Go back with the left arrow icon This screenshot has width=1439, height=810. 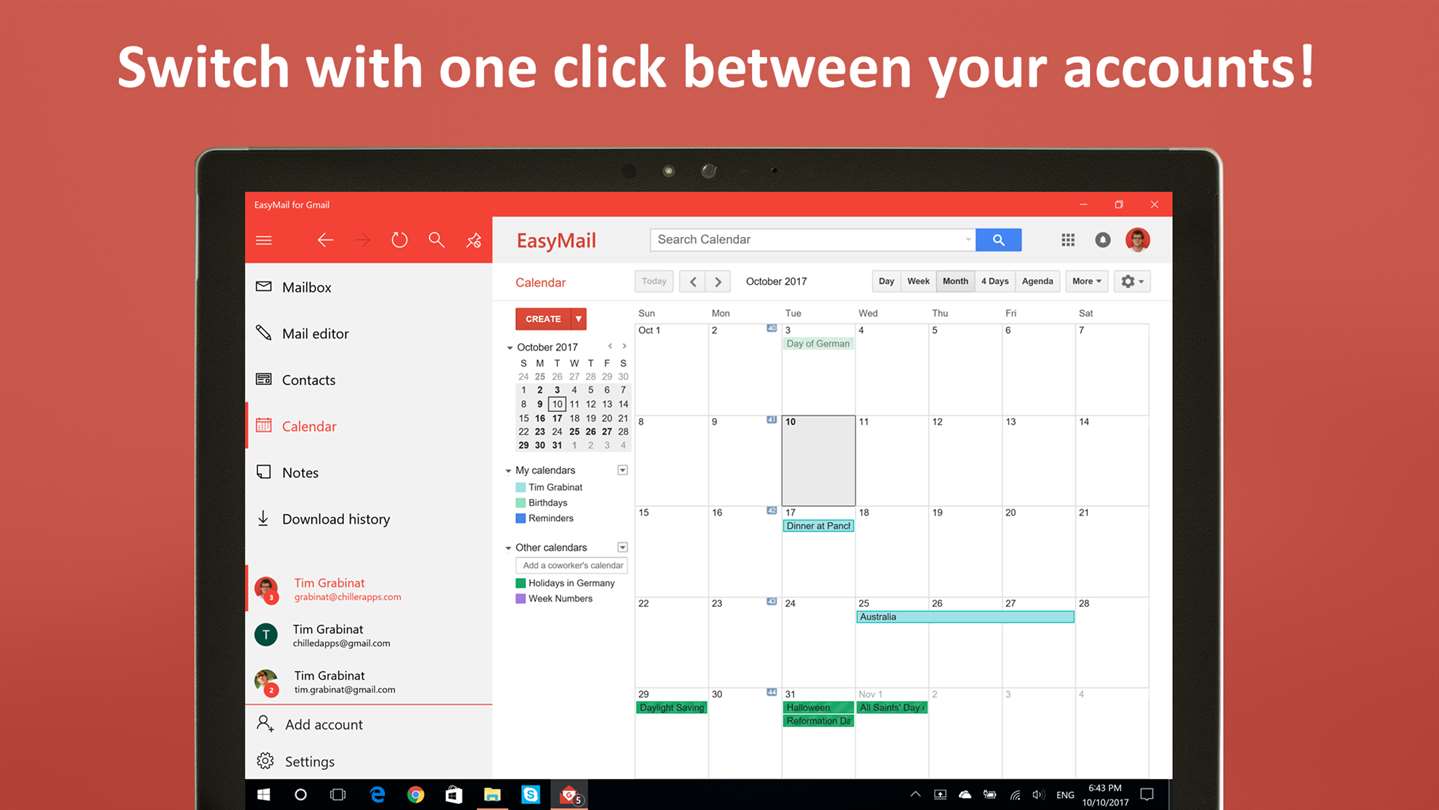point(325,240)
